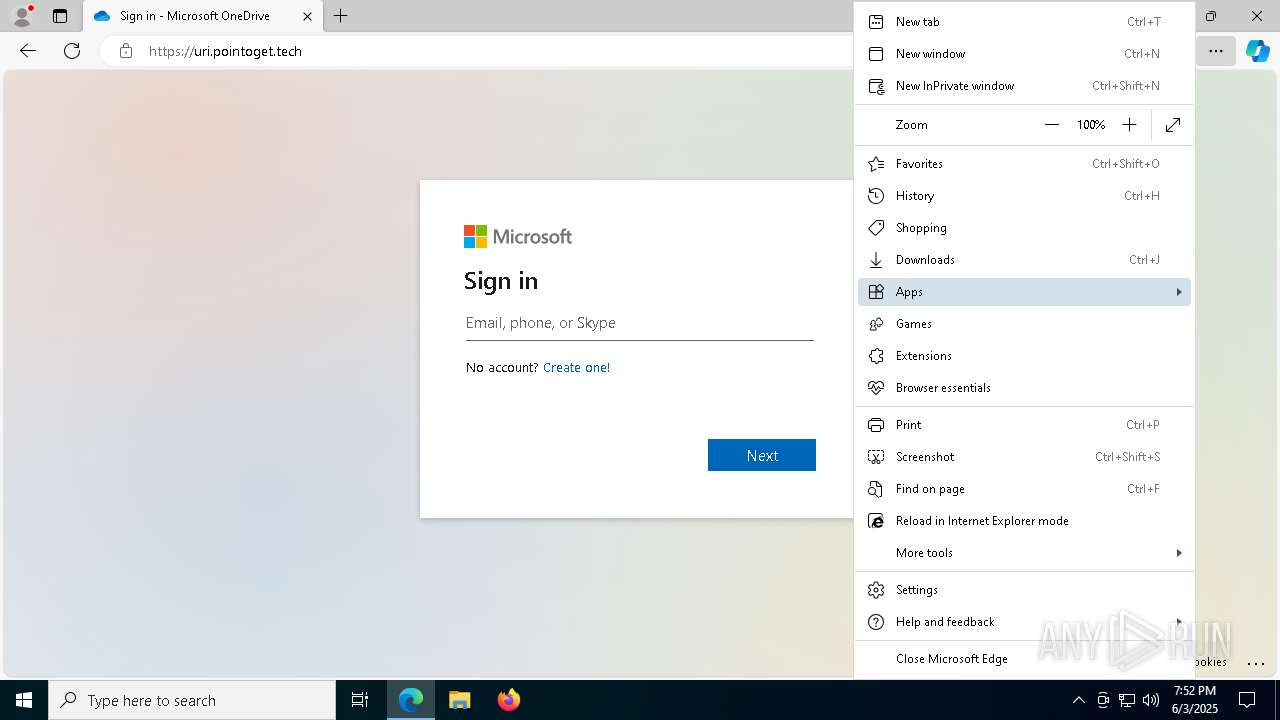This screenshot has height=720, width=1280.
Task: Choose Find on page
Action: (x=1024, y=489)
